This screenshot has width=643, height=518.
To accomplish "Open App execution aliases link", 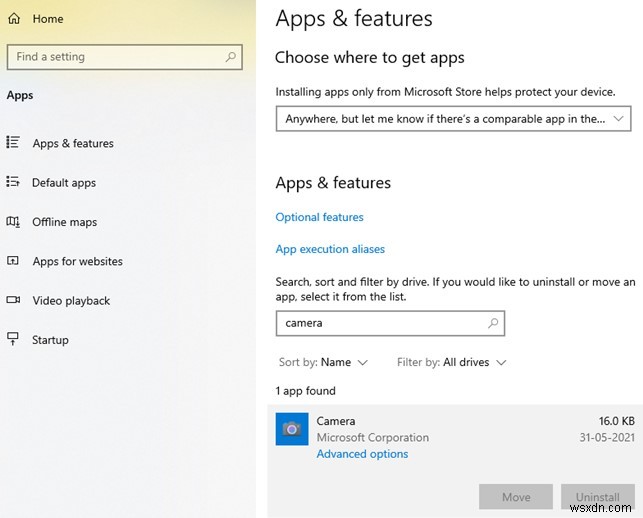I will [330, 249].
